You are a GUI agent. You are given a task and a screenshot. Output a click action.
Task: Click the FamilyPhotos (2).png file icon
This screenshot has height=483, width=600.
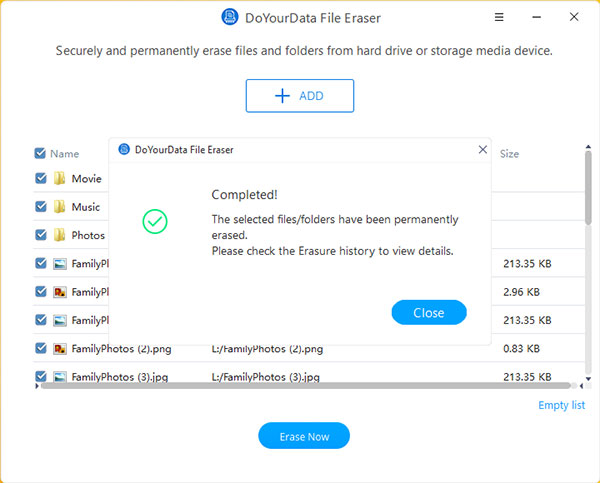60,349
